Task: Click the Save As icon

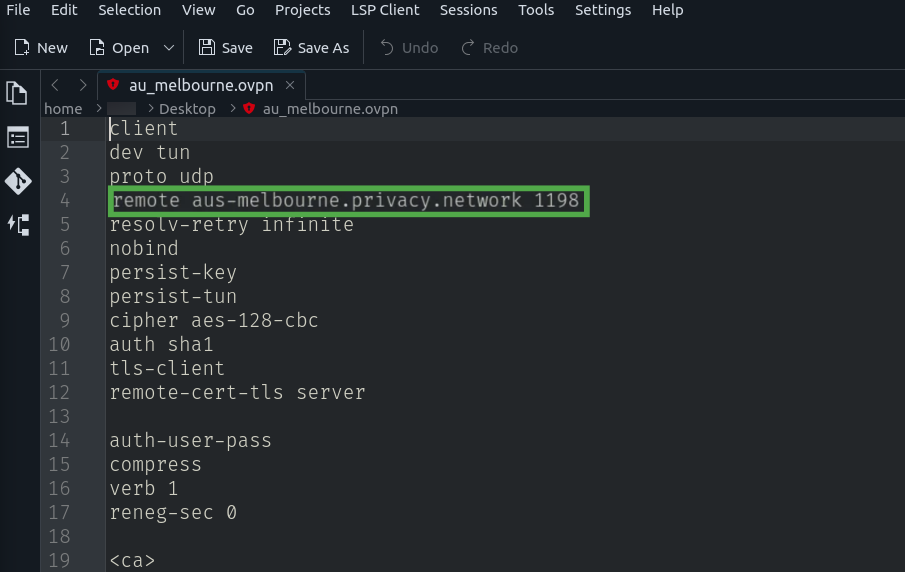Action: point(282,47)
